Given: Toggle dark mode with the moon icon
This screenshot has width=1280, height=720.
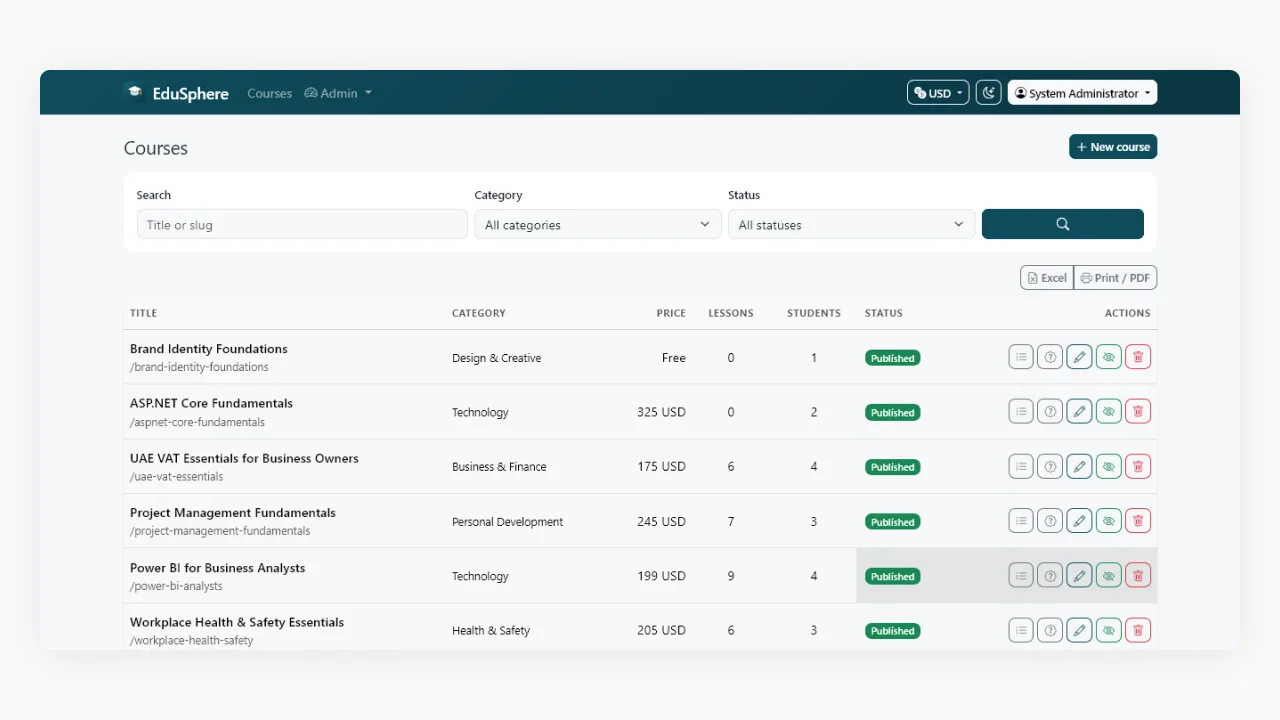Looking at the screenshot, I should tap(988, 93).
